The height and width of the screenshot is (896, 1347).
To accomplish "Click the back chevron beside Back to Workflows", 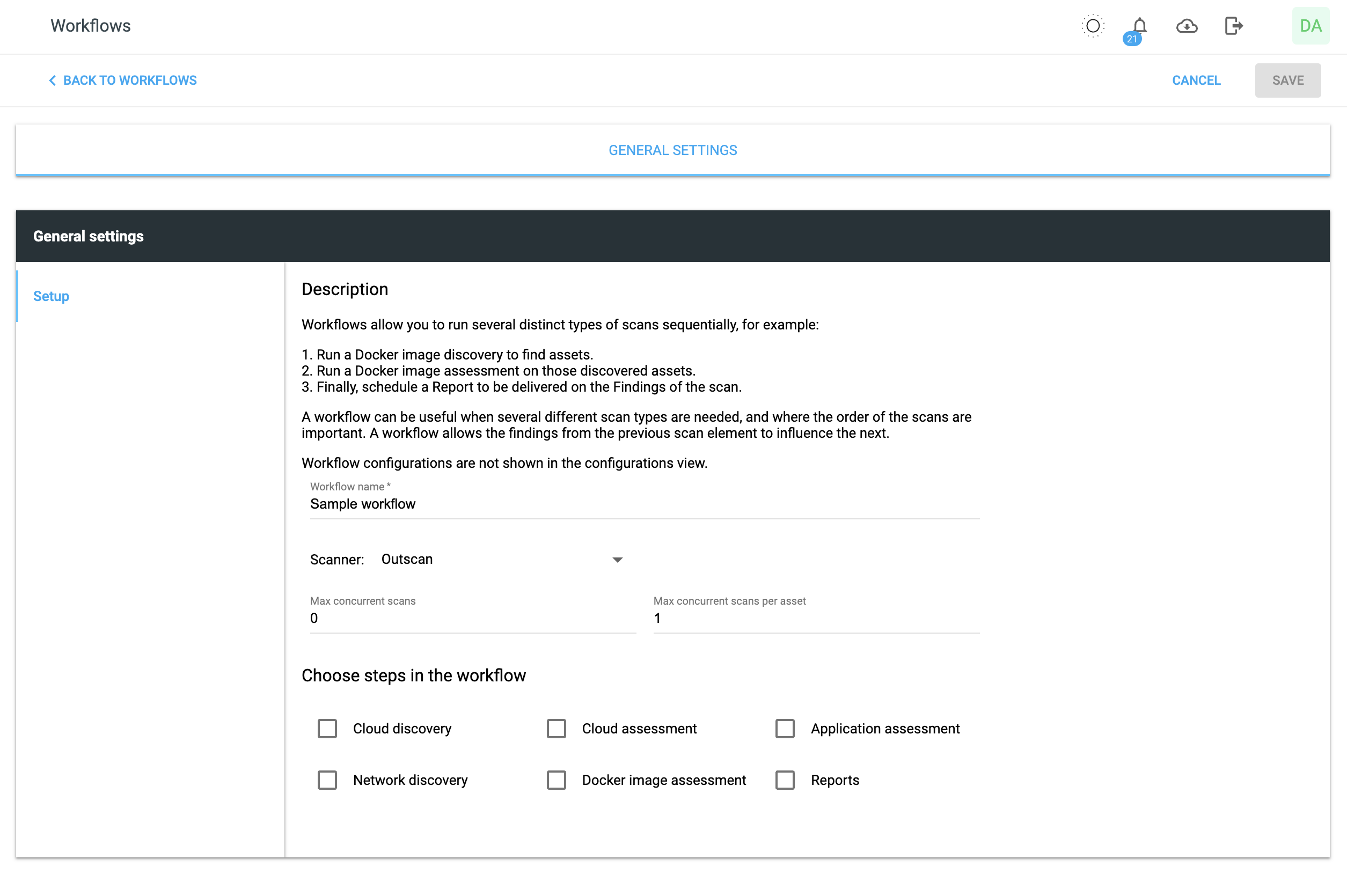I will pyautogui.click(x=52, y=80).
